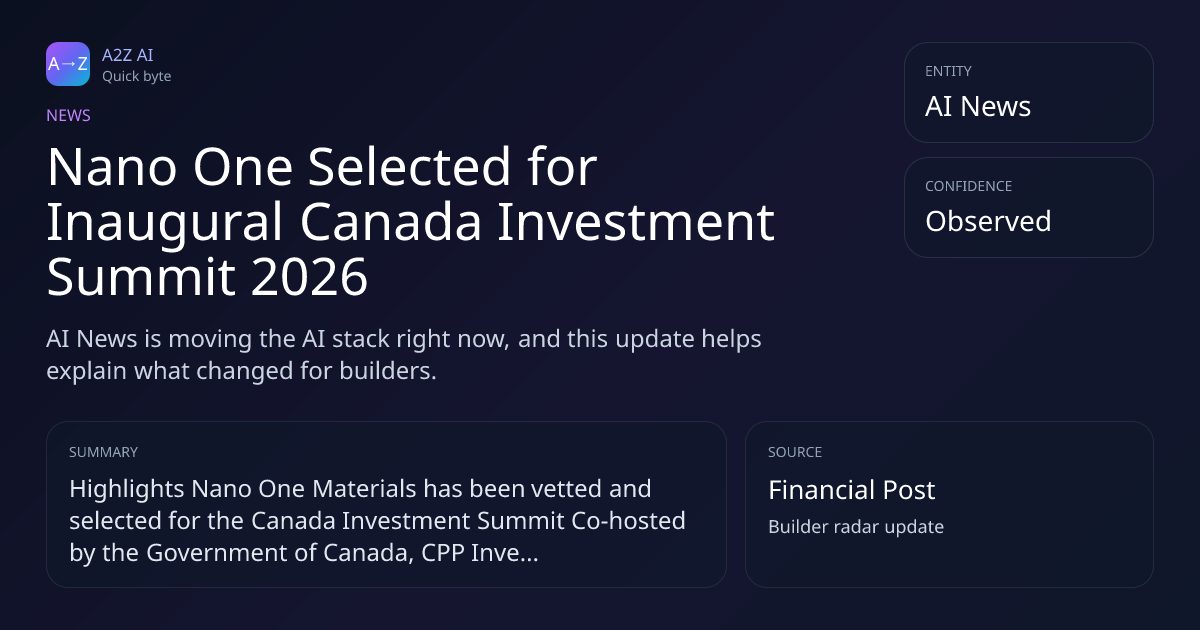This screenshot has height=630, width=1200.
Task: Click the SUMMARY label
Action: [103, 452]
